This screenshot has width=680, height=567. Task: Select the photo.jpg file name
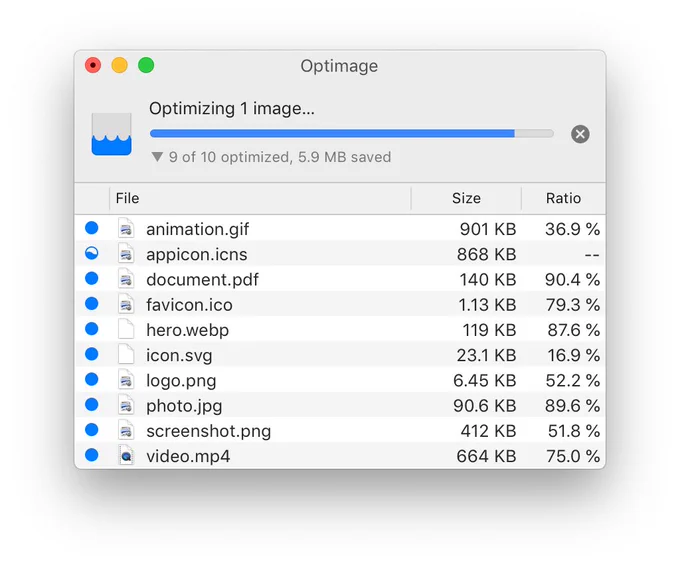184,406
